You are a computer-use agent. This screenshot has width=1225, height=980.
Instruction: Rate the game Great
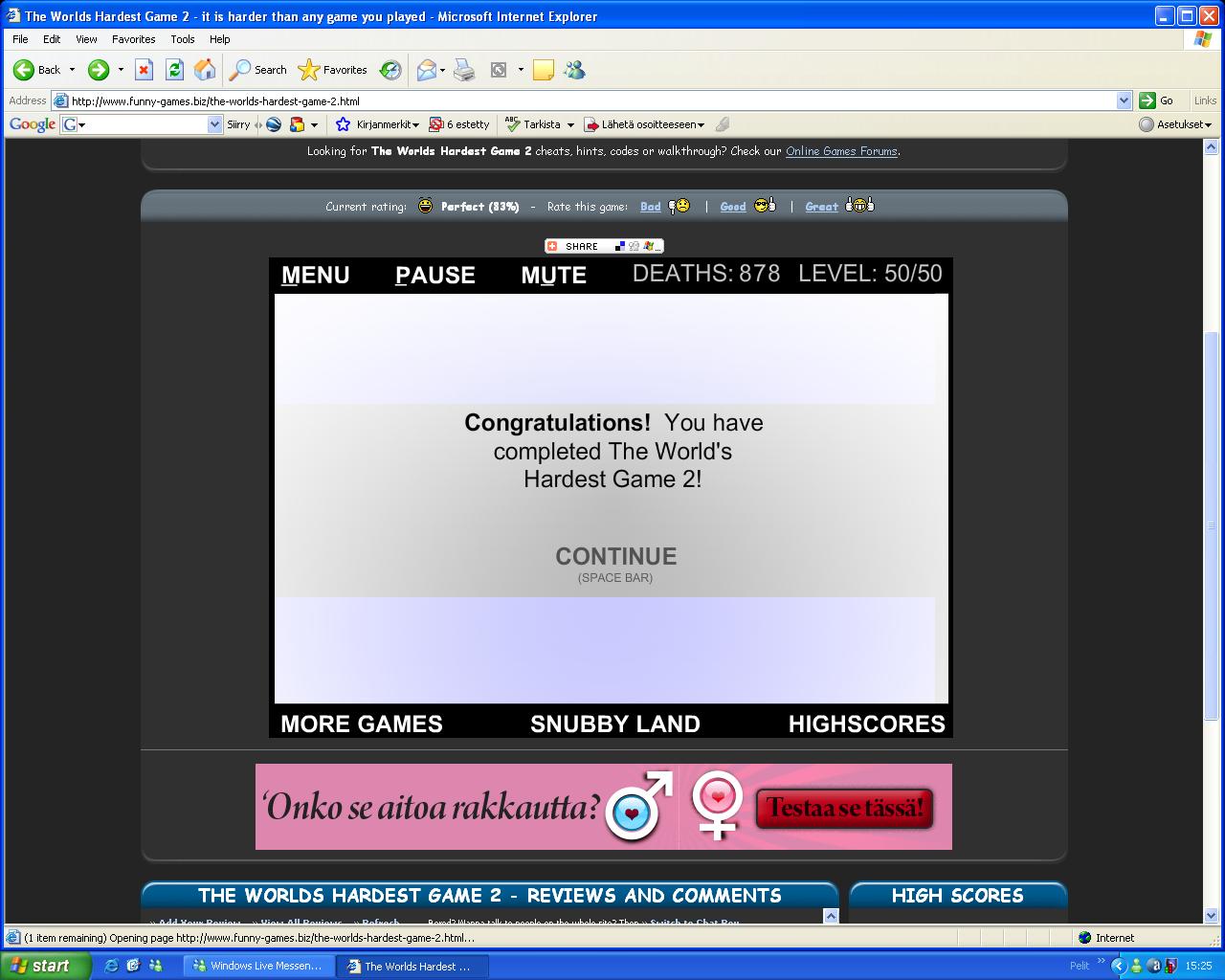click(821, 207)
